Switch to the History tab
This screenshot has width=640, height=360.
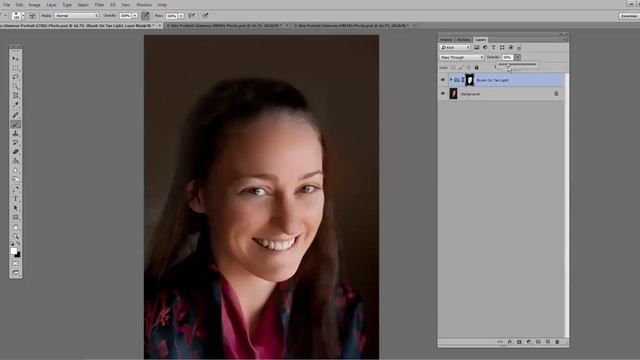pos(446,40)
